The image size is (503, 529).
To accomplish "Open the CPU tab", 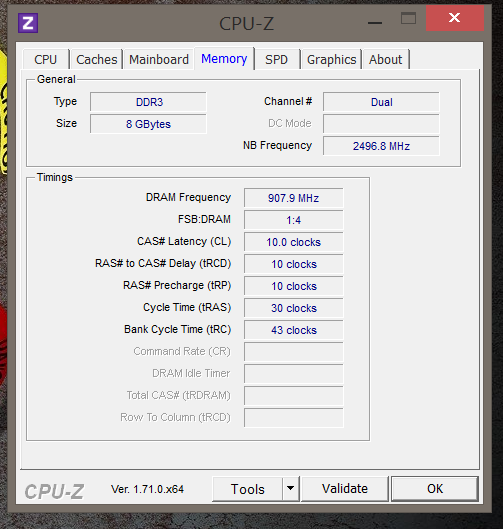I will (46, 60).
